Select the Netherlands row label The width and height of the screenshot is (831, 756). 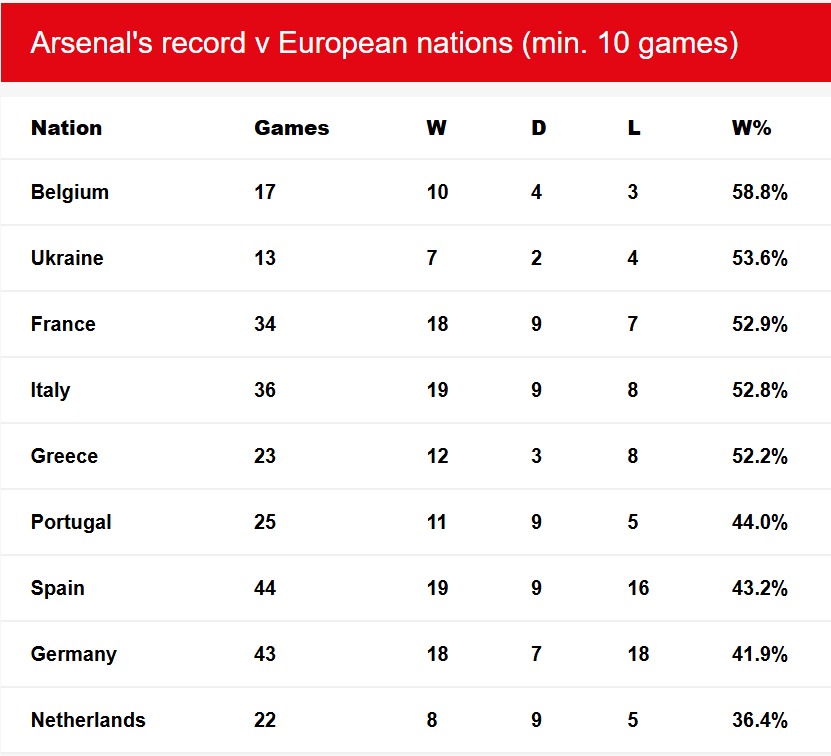tap(88, 720)
